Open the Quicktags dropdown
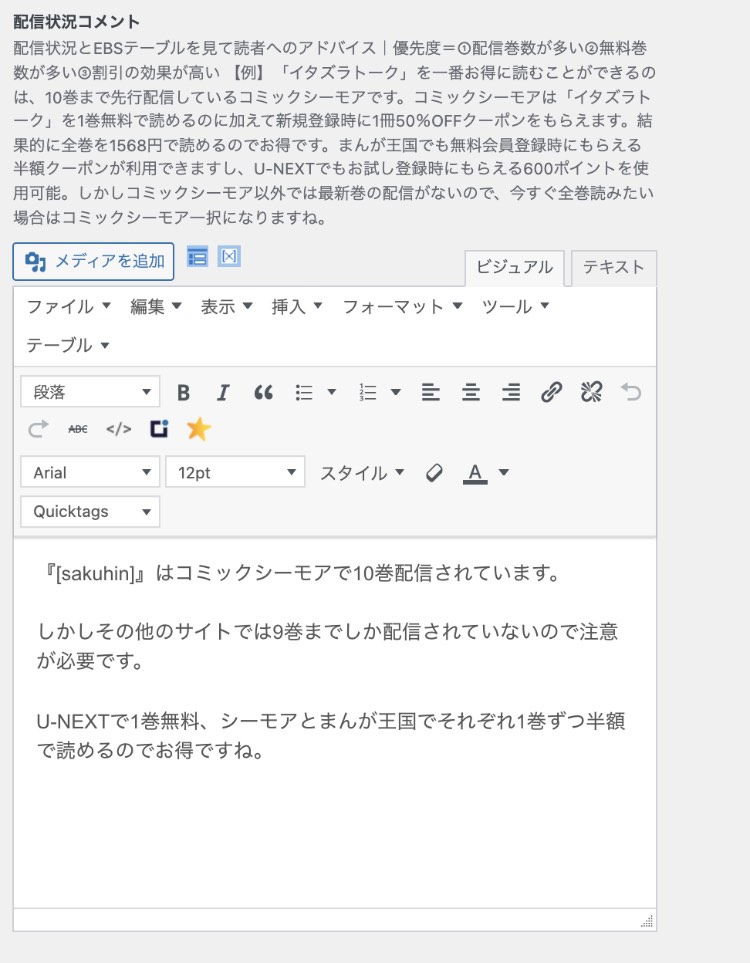 coord(90,512)
